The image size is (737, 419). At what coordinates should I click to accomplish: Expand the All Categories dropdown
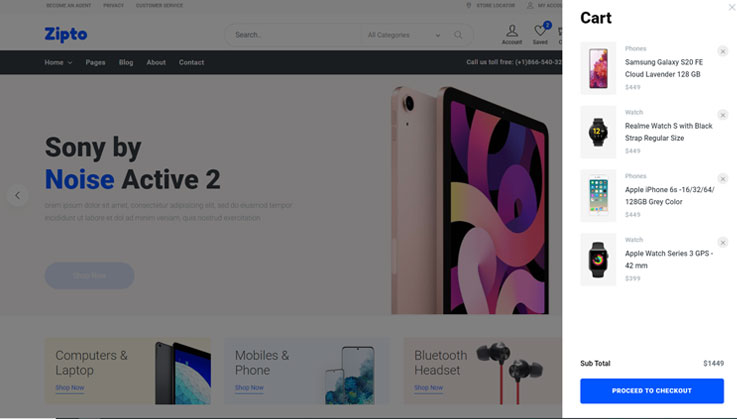pyautogui.click(x=404, y=35)
